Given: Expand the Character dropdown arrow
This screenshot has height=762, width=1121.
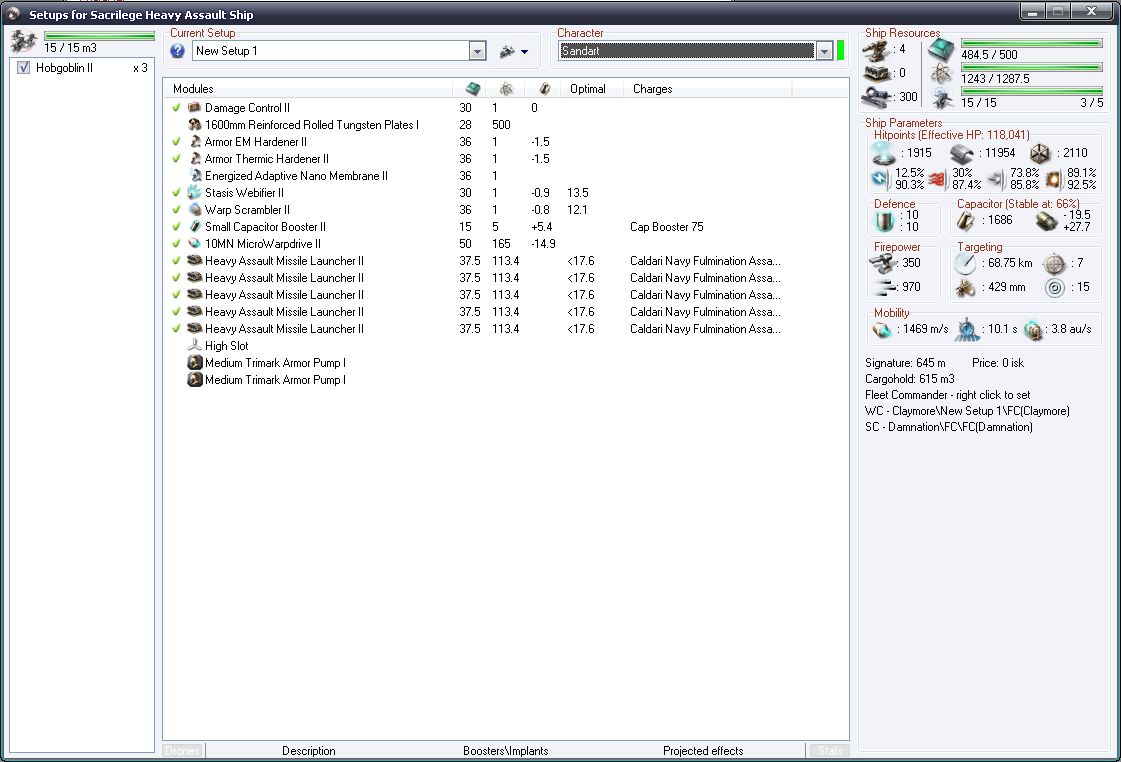Looking at the screenshot, I should click(x=824, y=51).
